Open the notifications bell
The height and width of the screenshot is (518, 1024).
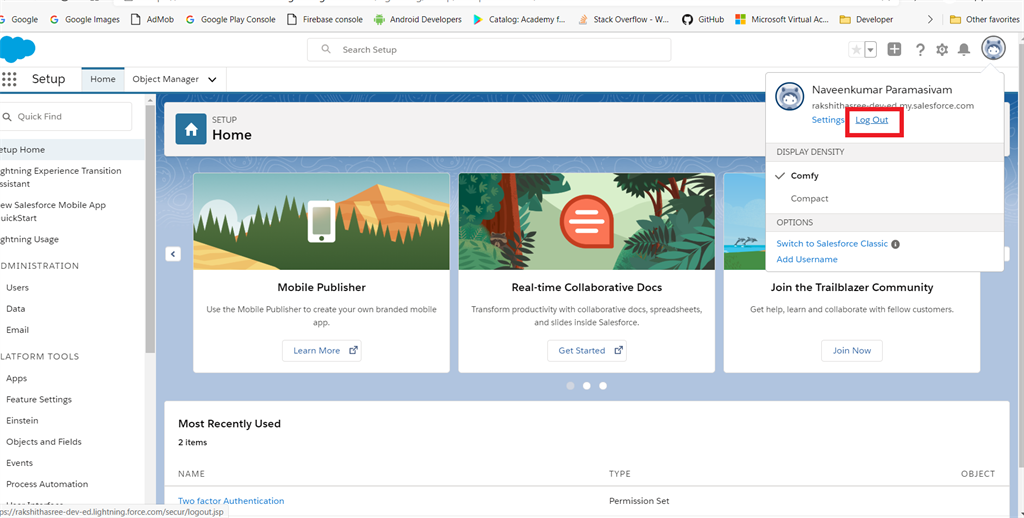point(963,50)
